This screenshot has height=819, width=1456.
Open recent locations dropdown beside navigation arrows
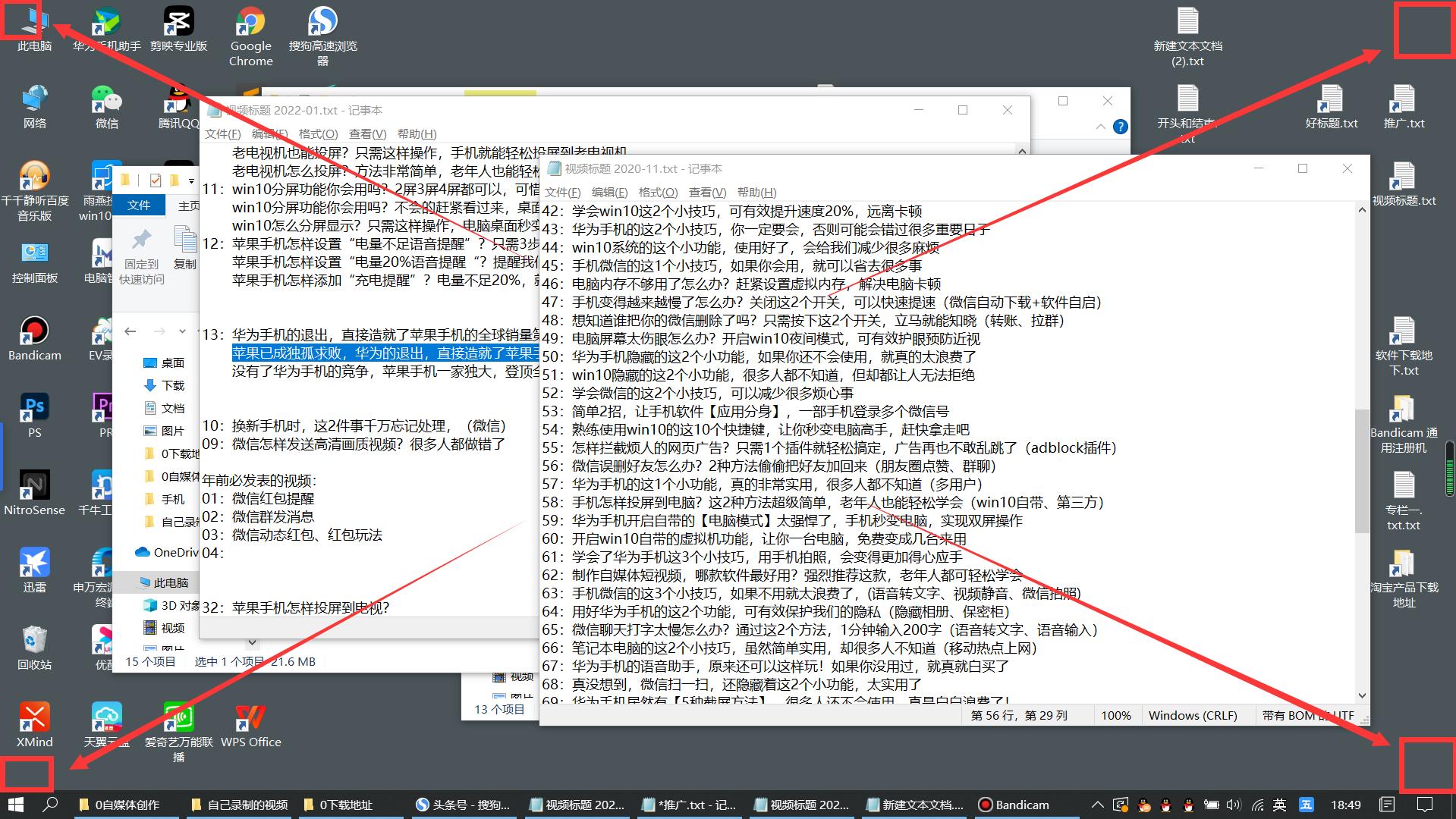point(183,331)
